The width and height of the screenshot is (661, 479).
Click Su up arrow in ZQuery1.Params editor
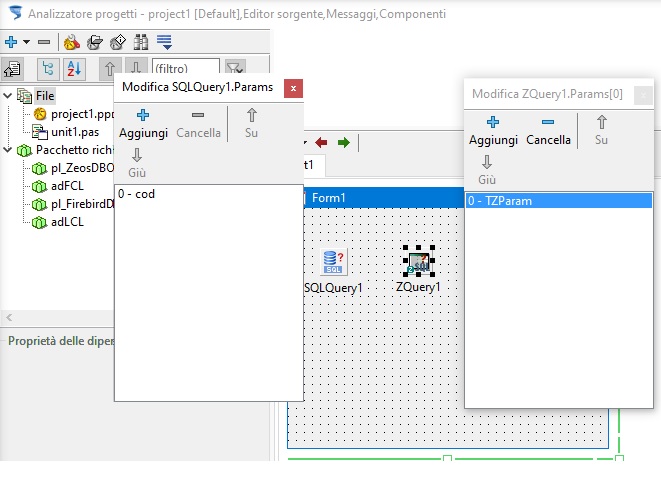pos(602,131)
